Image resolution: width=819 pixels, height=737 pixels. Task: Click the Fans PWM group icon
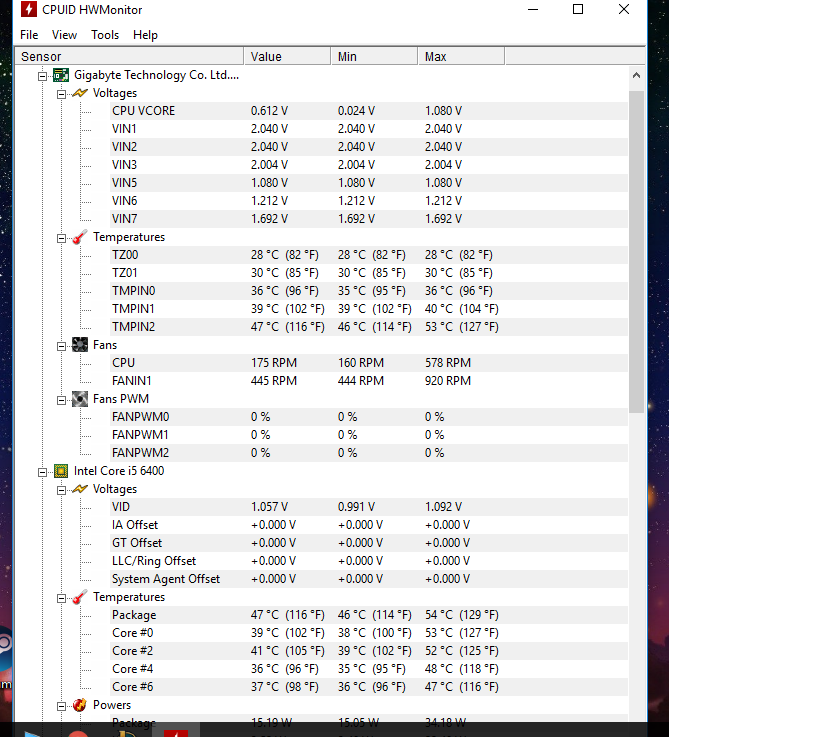pyautogui.click(x=80, y=399)
